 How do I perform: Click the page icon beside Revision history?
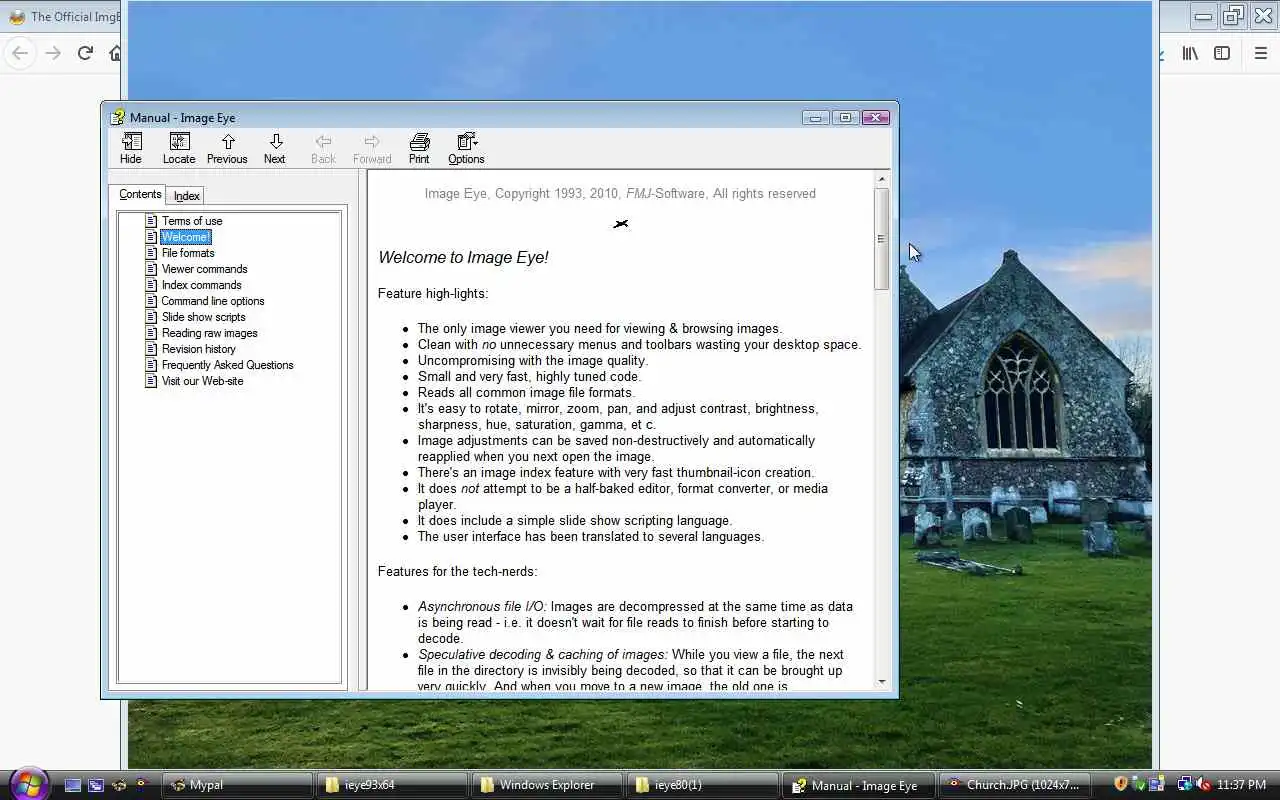click(x=152, y=349)
